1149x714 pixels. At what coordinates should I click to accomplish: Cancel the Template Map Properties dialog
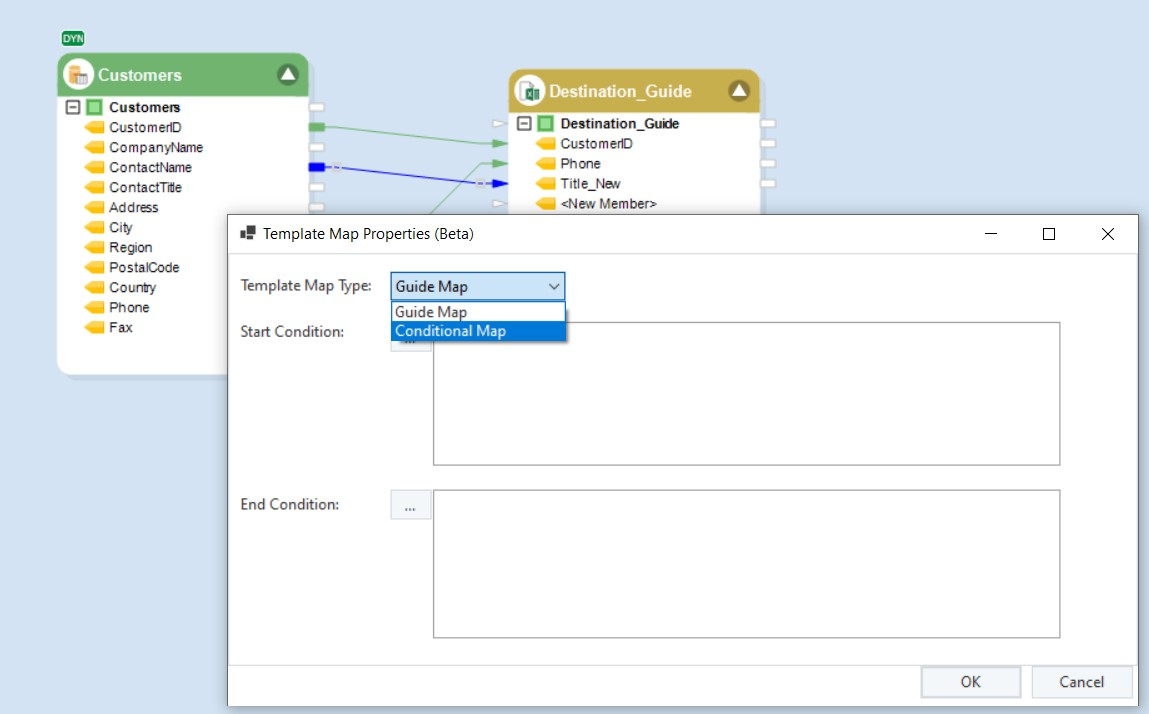1081,682
